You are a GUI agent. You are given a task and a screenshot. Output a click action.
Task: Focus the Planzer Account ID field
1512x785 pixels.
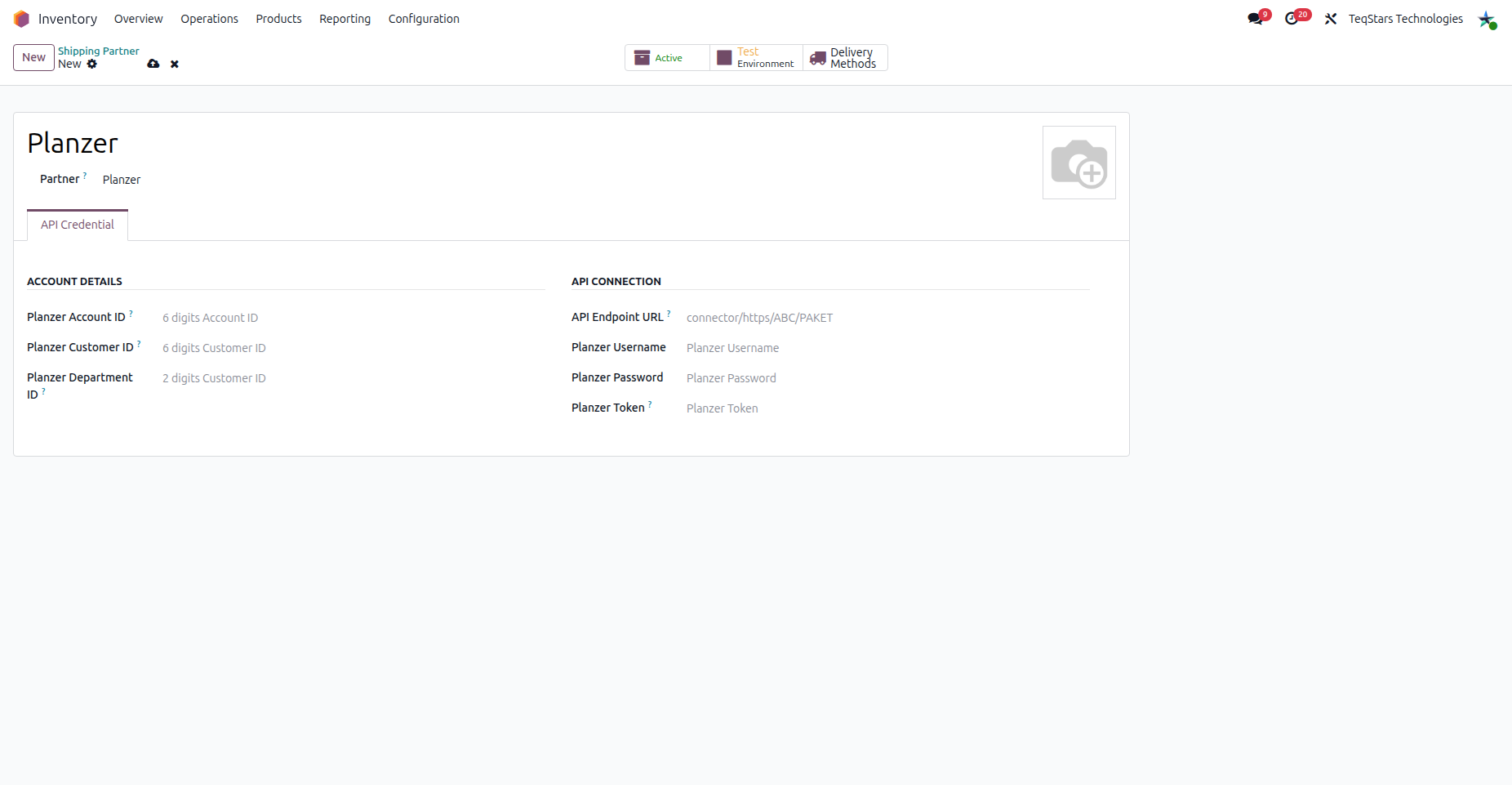tap(354, 318)
